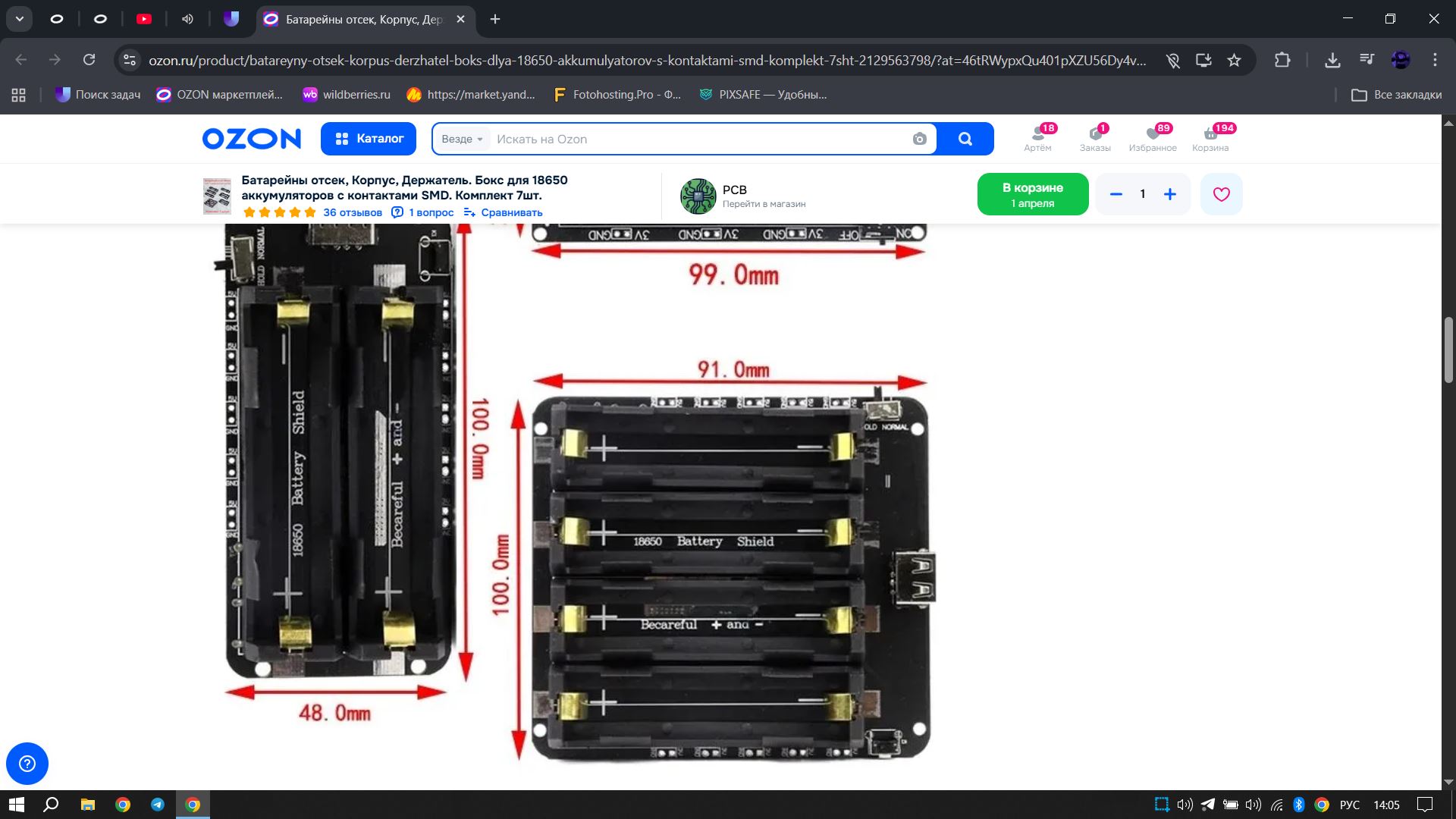The image size is (1456, 819).
Task: Open Telegram from the Windows taskbar
Action: (x=158, y=805)
